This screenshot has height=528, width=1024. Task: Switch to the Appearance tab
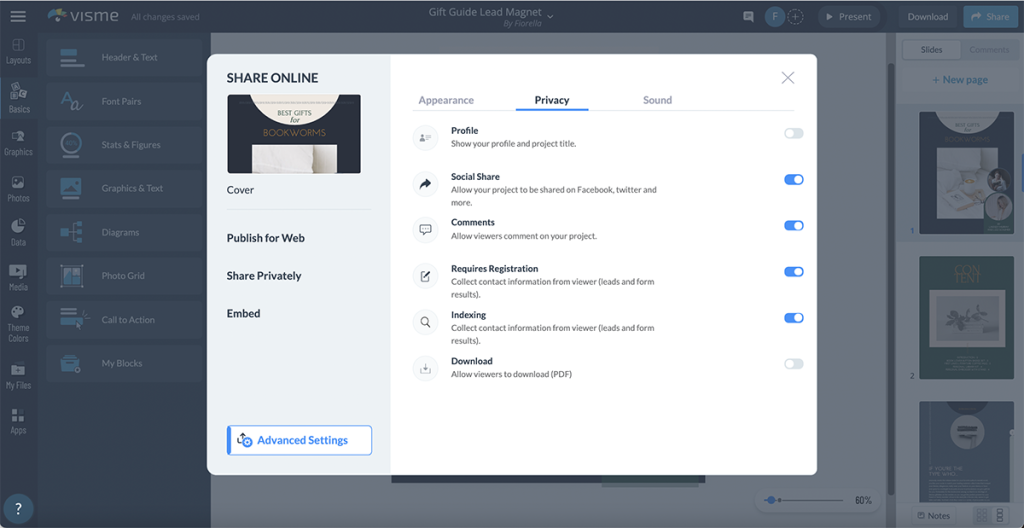[x=446, y=100]
